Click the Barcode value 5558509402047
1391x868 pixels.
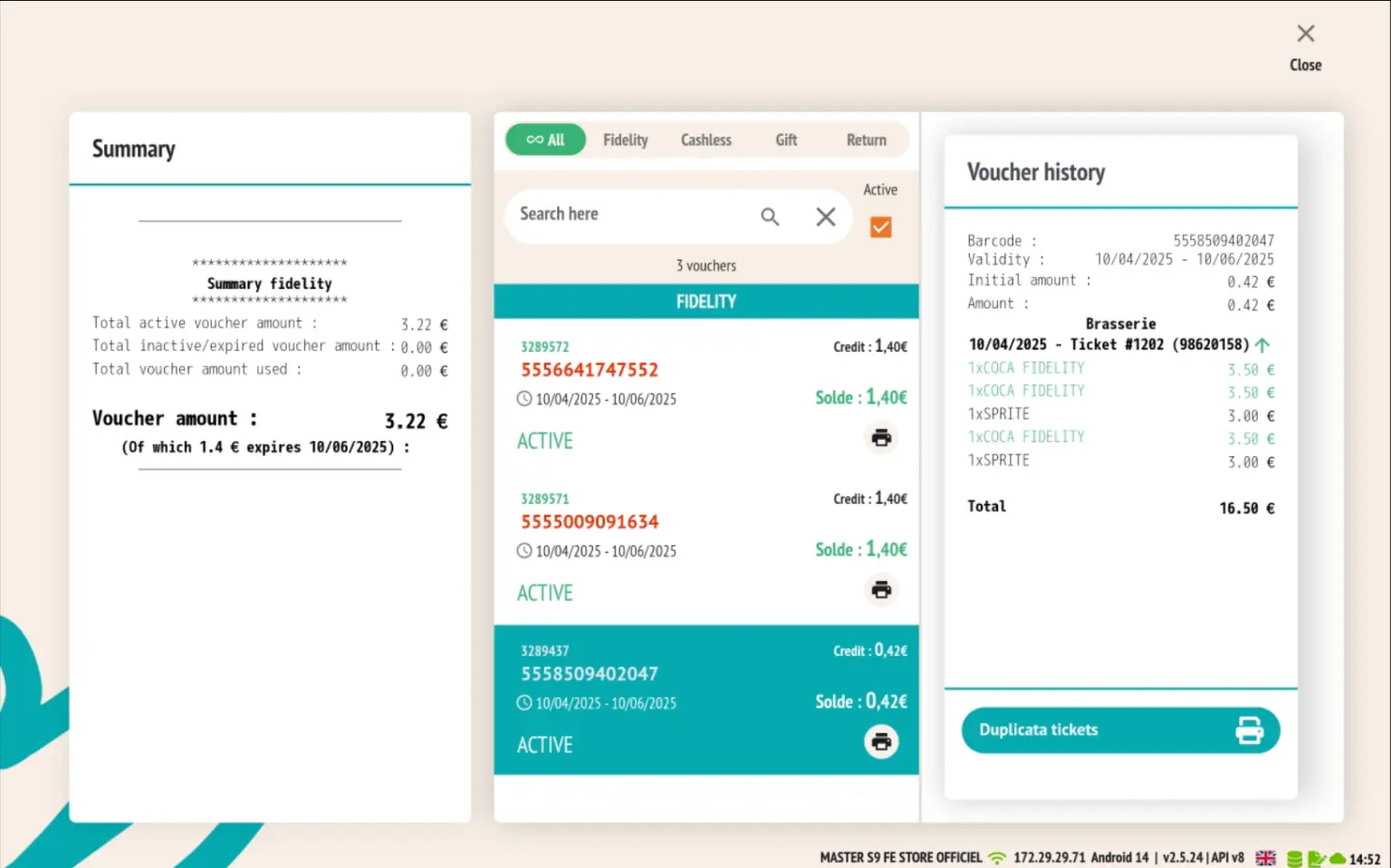click(x=1223, y=241)
